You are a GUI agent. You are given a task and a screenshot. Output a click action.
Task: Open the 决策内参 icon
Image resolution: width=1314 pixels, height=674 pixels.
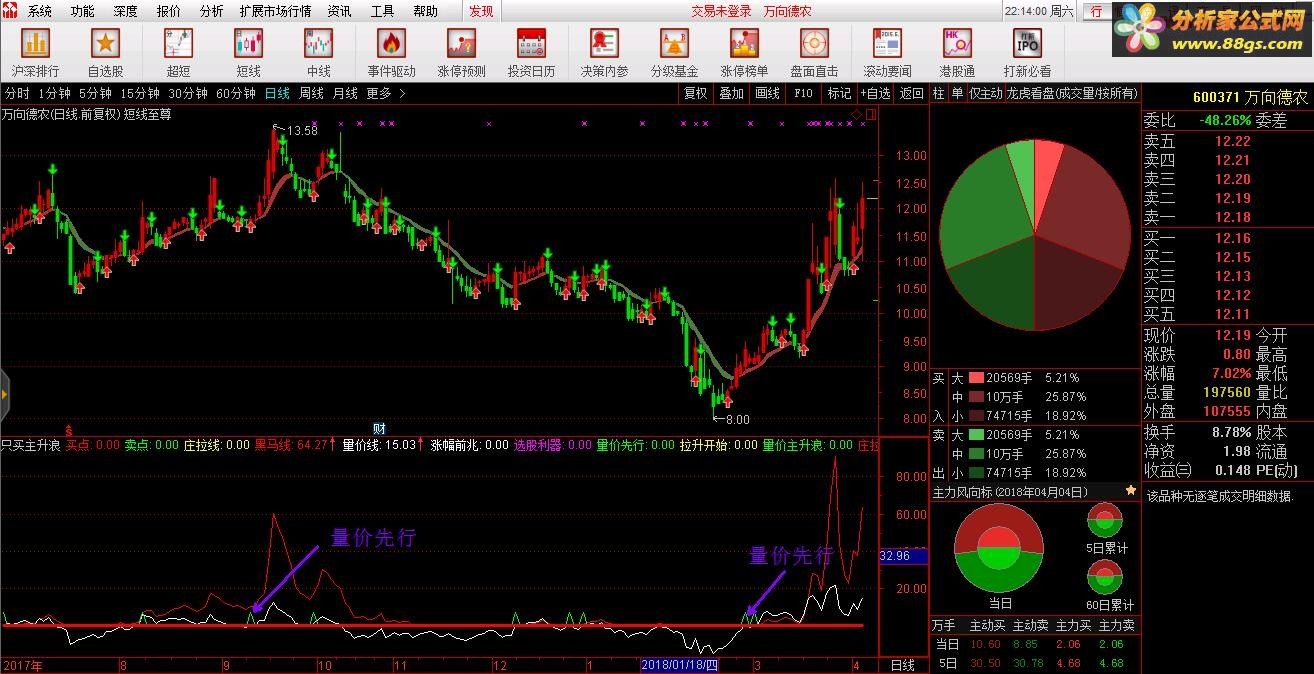pyautogui.click(x=605, y=43)
